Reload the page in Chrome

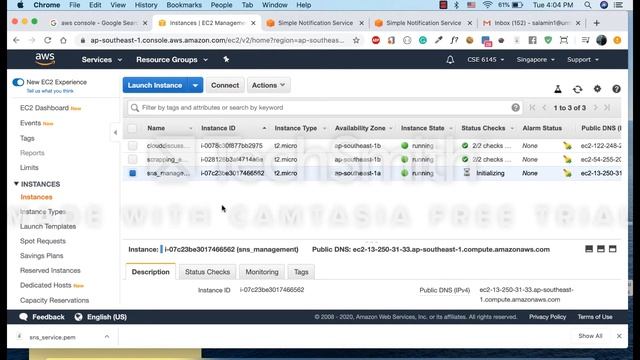[47, 40]
